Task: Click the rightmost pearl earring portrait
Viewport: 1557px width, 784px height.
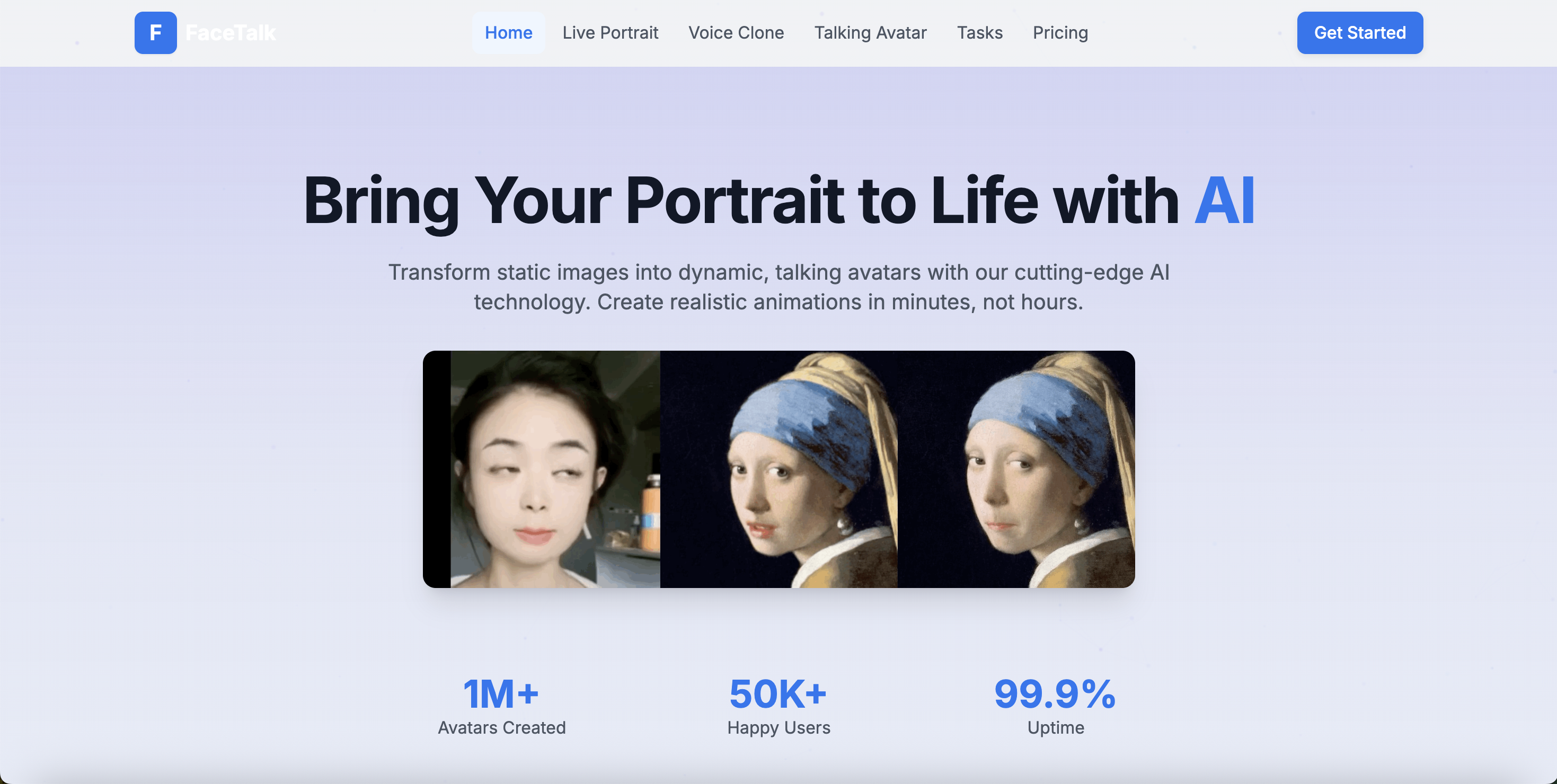Action: point(1015,469)
